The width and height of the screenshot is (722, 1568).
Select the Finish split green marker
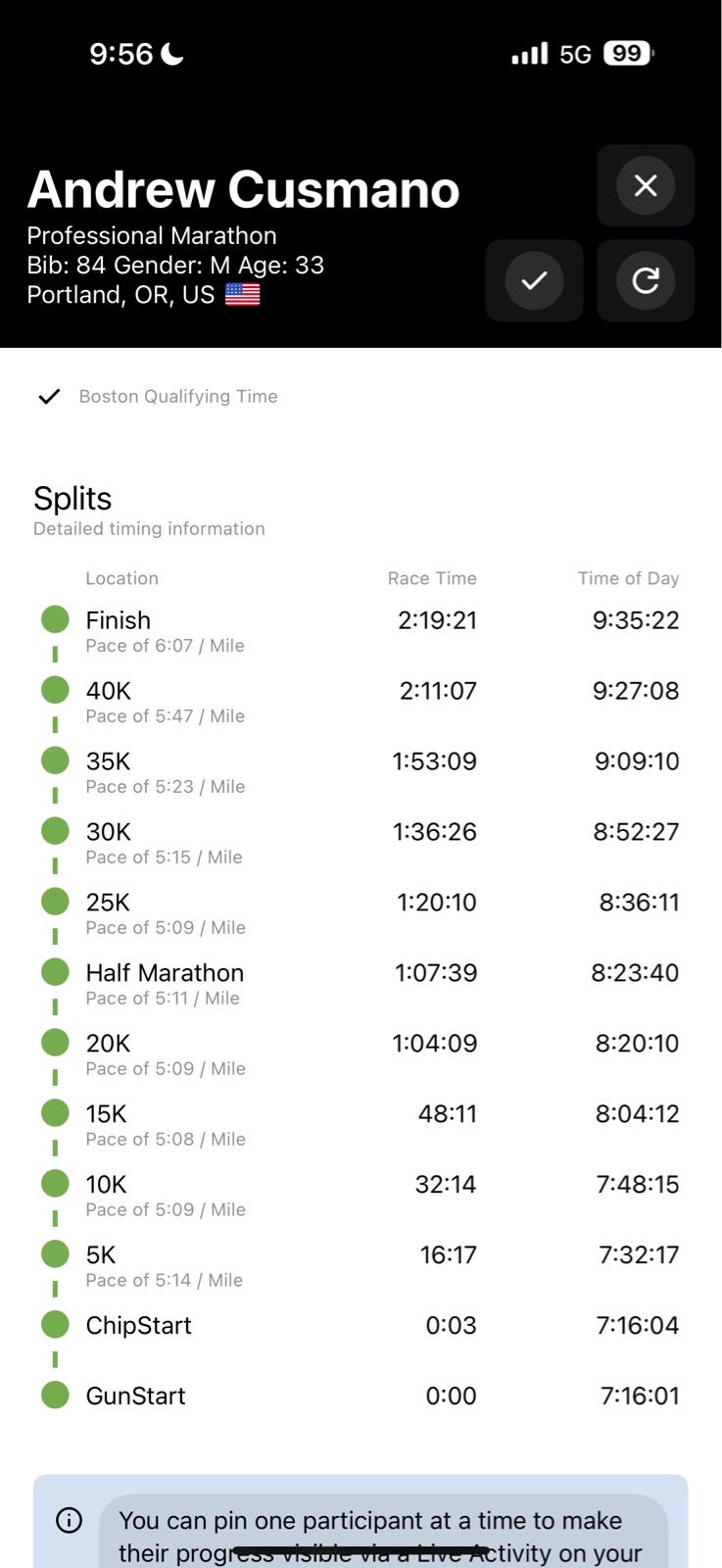tap(55, 619)
